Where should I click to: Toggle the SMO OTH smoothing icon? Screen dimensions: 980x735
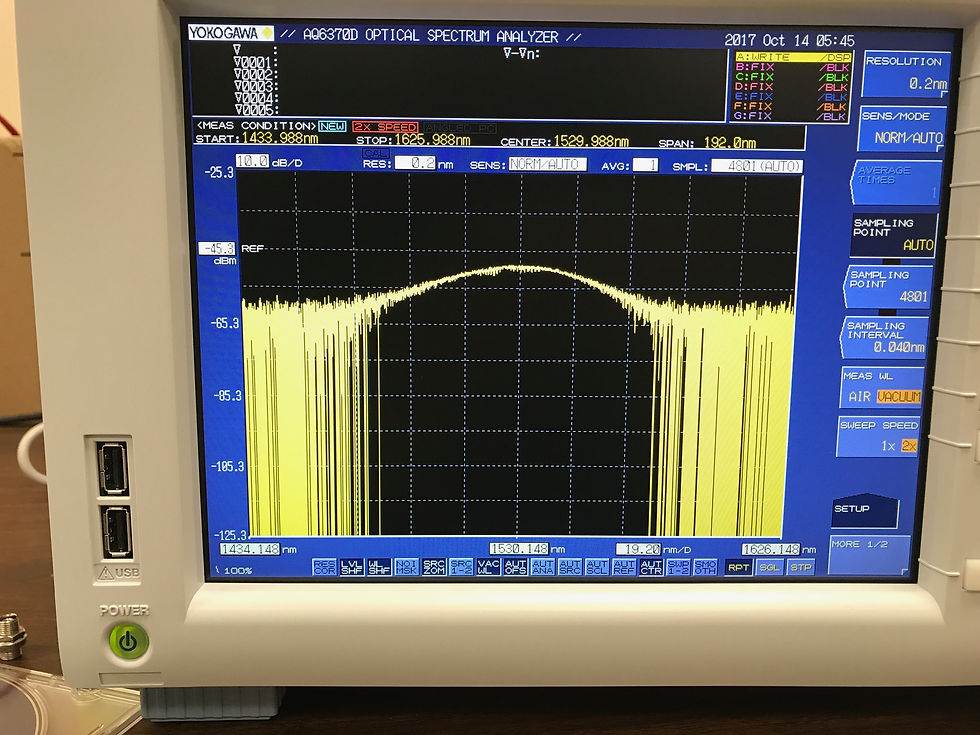[705, 567]
